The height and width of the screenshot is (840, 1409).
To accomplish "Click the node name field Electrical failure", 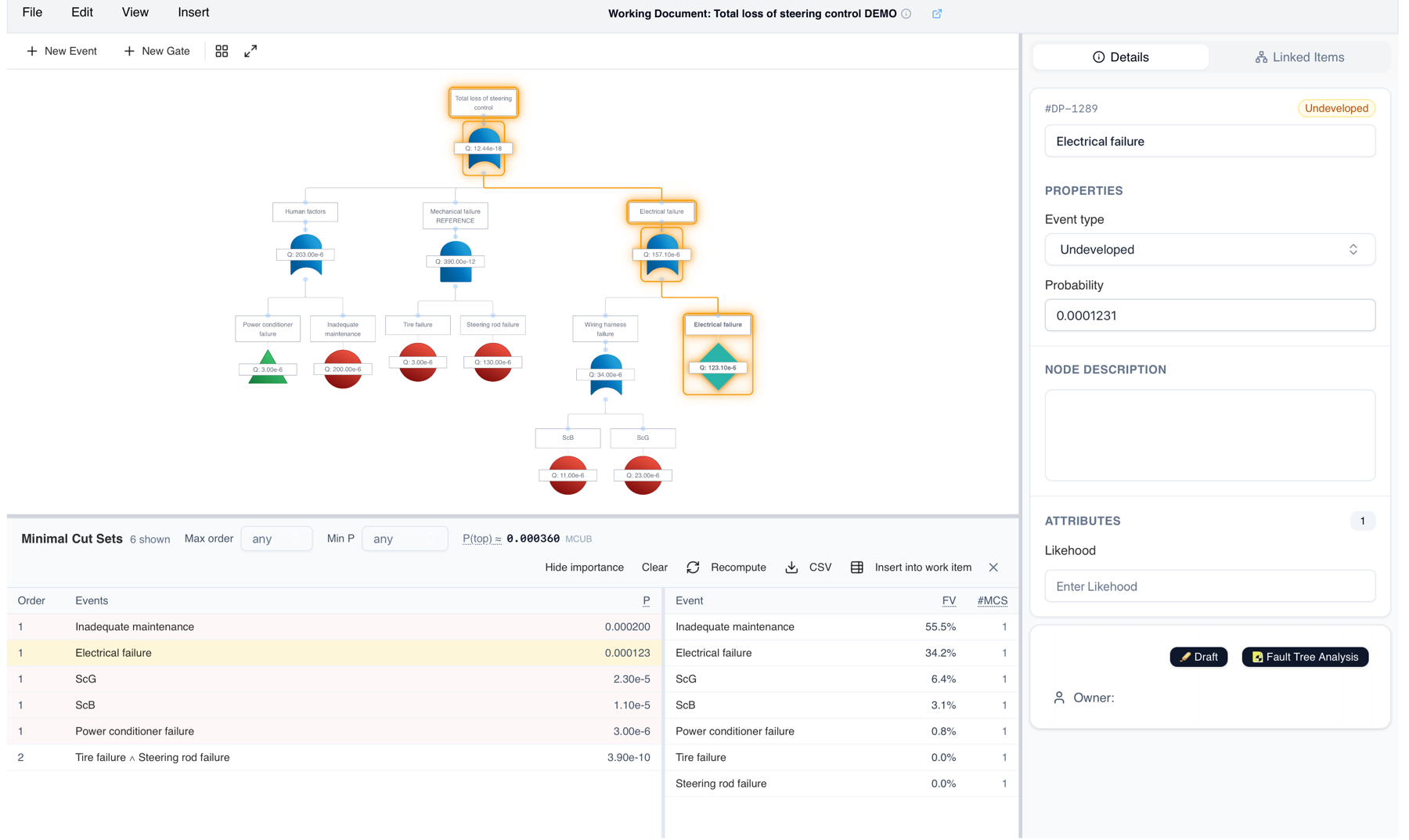I will (x=1209, y=142).
